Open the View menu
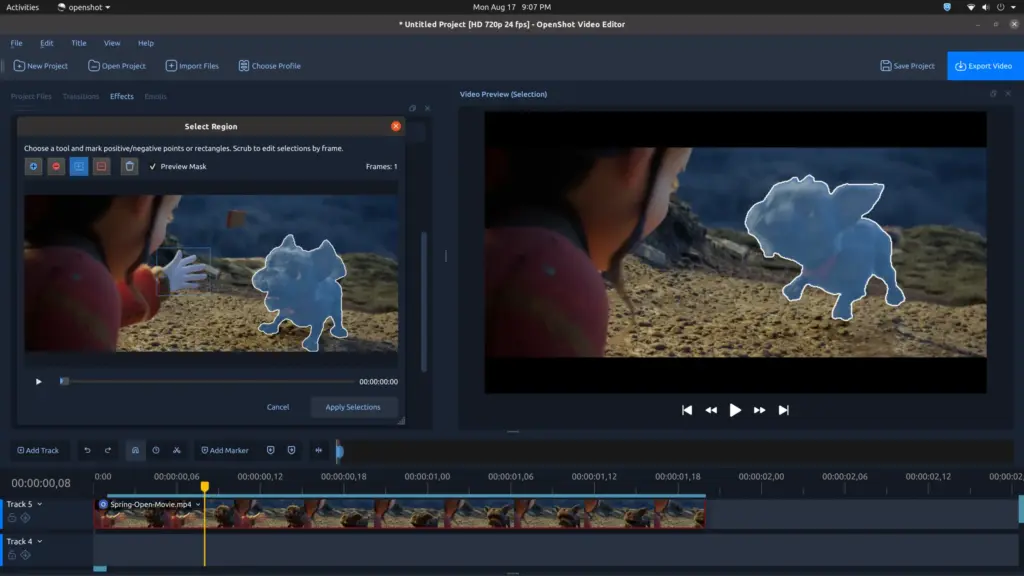The image size is (1024, 576). coord(112,43)
